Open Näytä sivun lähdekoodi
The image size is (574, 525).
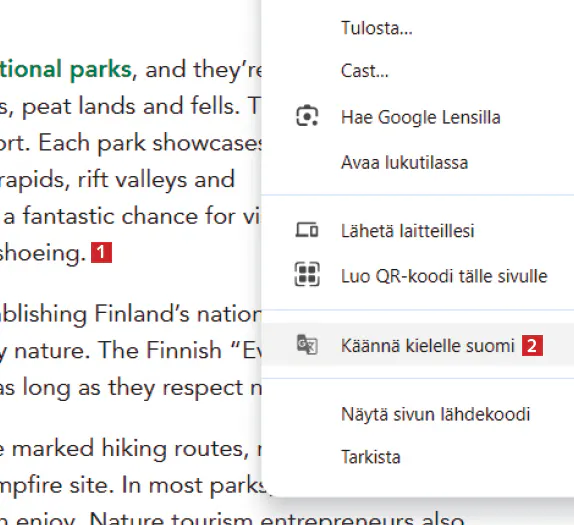point(417,414)
